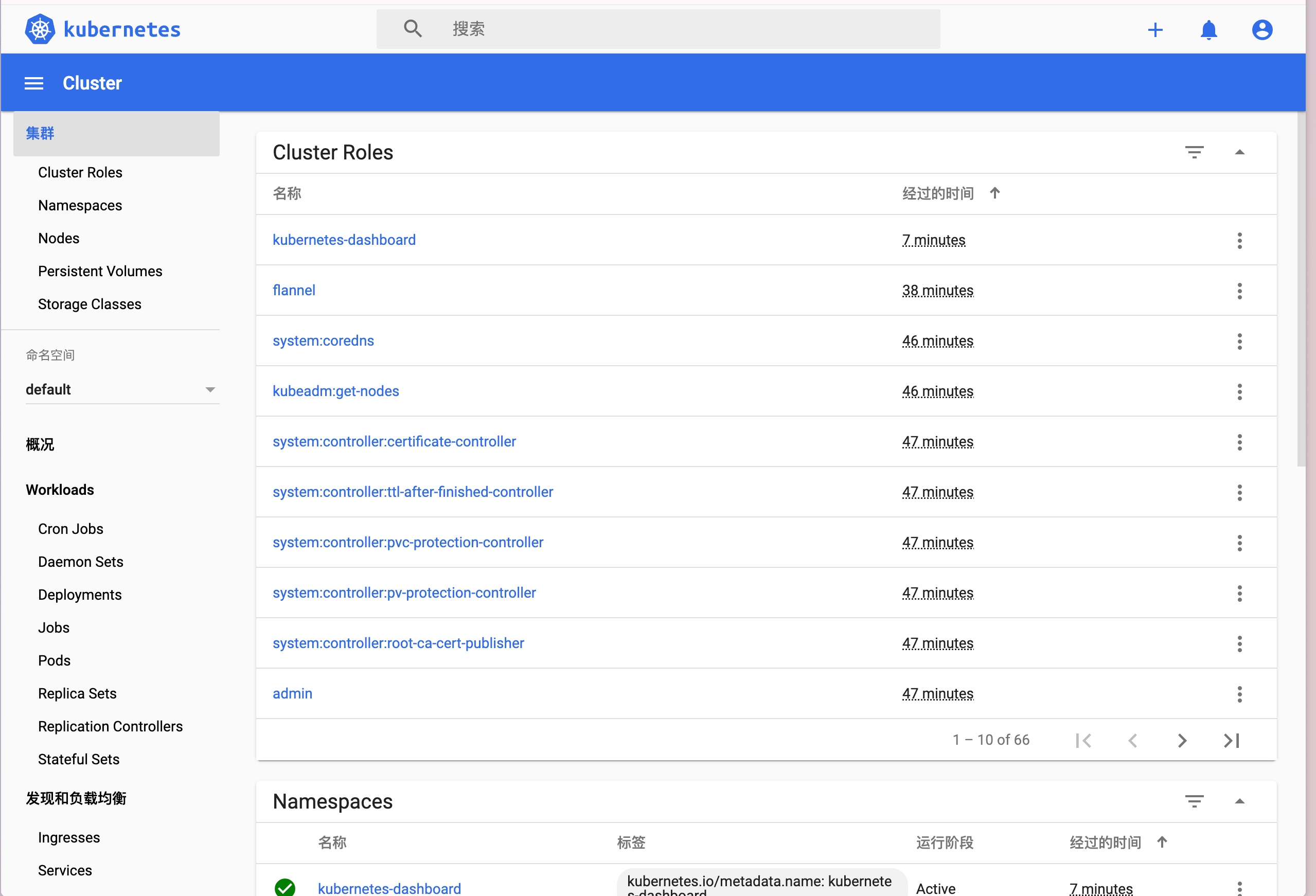Open Stateful Sets in sidebar
Viewport: 1316px width, 896px height.
(78, 759)
